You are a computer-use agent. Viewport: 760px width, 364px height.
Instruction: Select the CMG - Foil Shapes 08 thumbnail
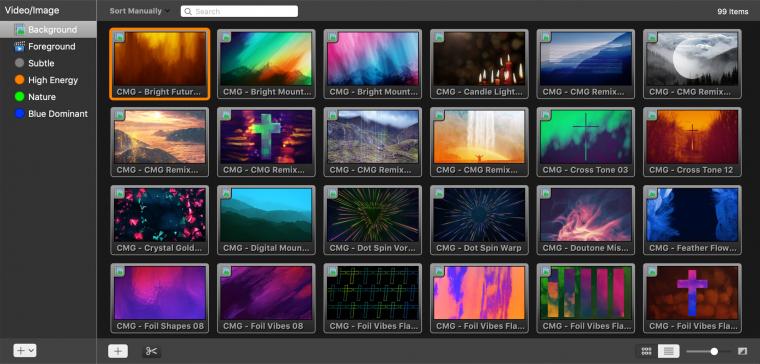pos(160,298)
